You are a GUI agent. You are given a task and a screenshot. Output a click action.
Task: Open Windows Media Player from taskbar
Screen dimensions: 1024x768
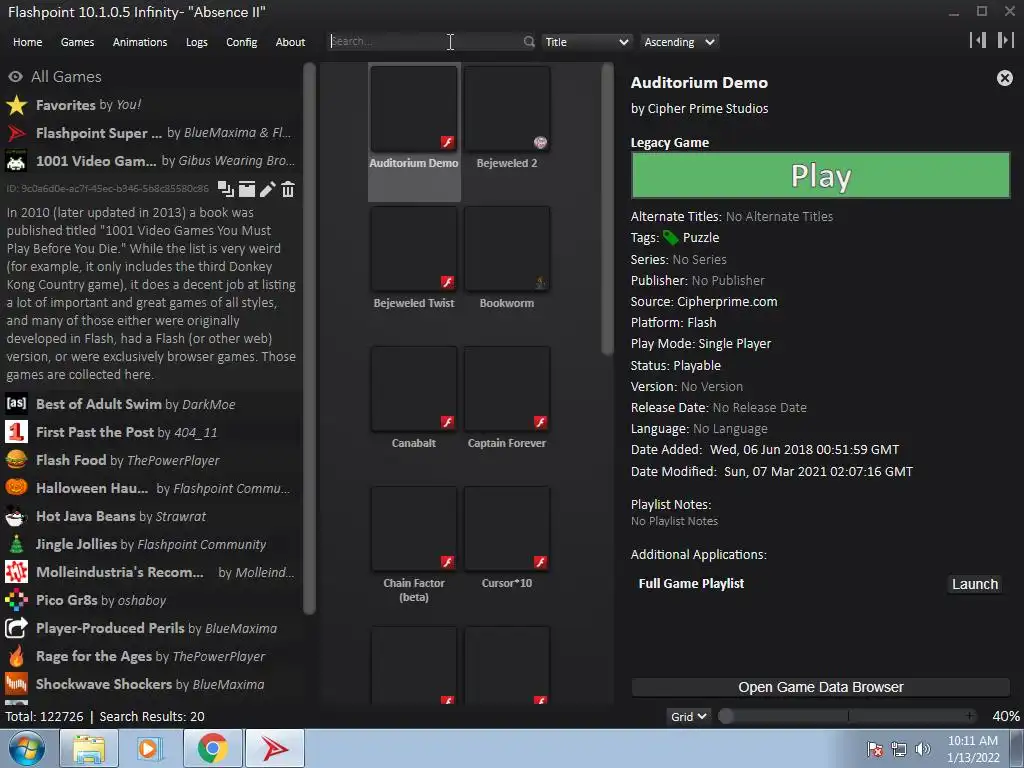pos(151,748)
